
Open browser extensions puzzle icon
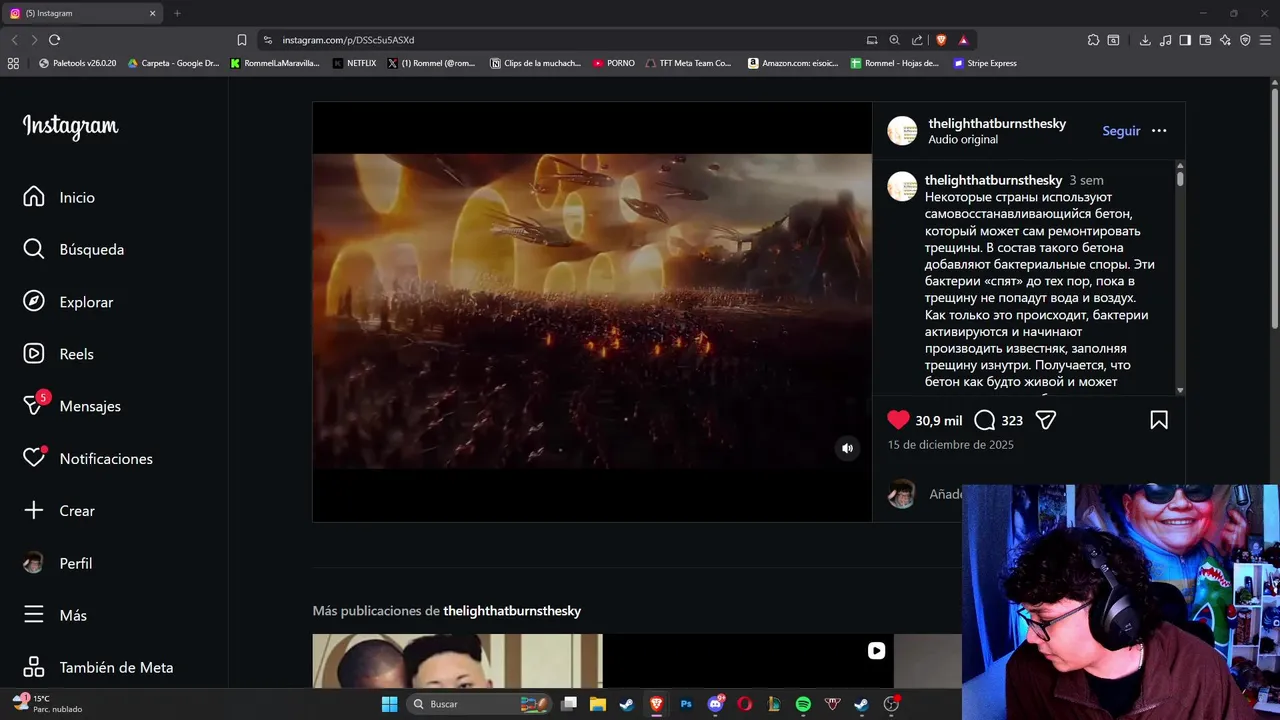click(1093, 40)
